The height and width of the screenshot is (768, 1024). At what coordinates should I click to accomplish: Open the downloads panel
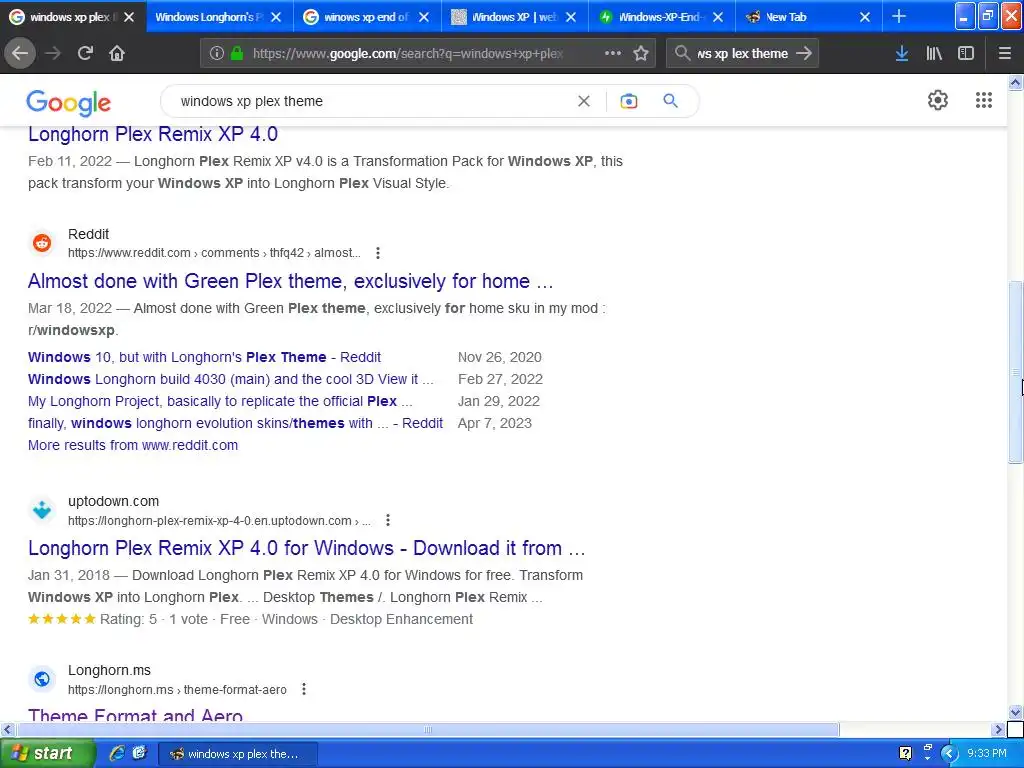click(x=902, y=54)
